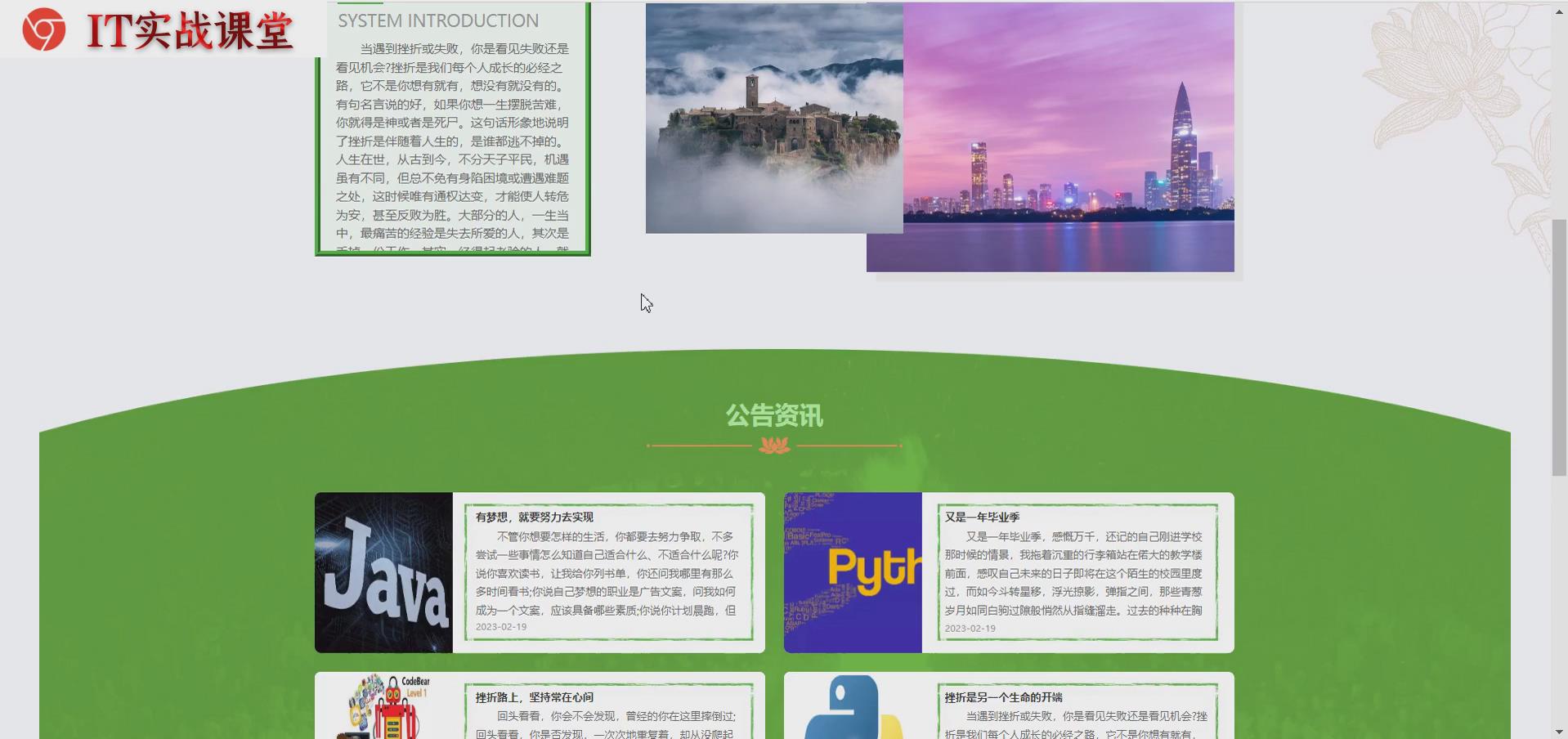Click the summary text of the Java article
Image resolution: width=1568 pixels, height=739 pixels.
[x=607, y=573]
